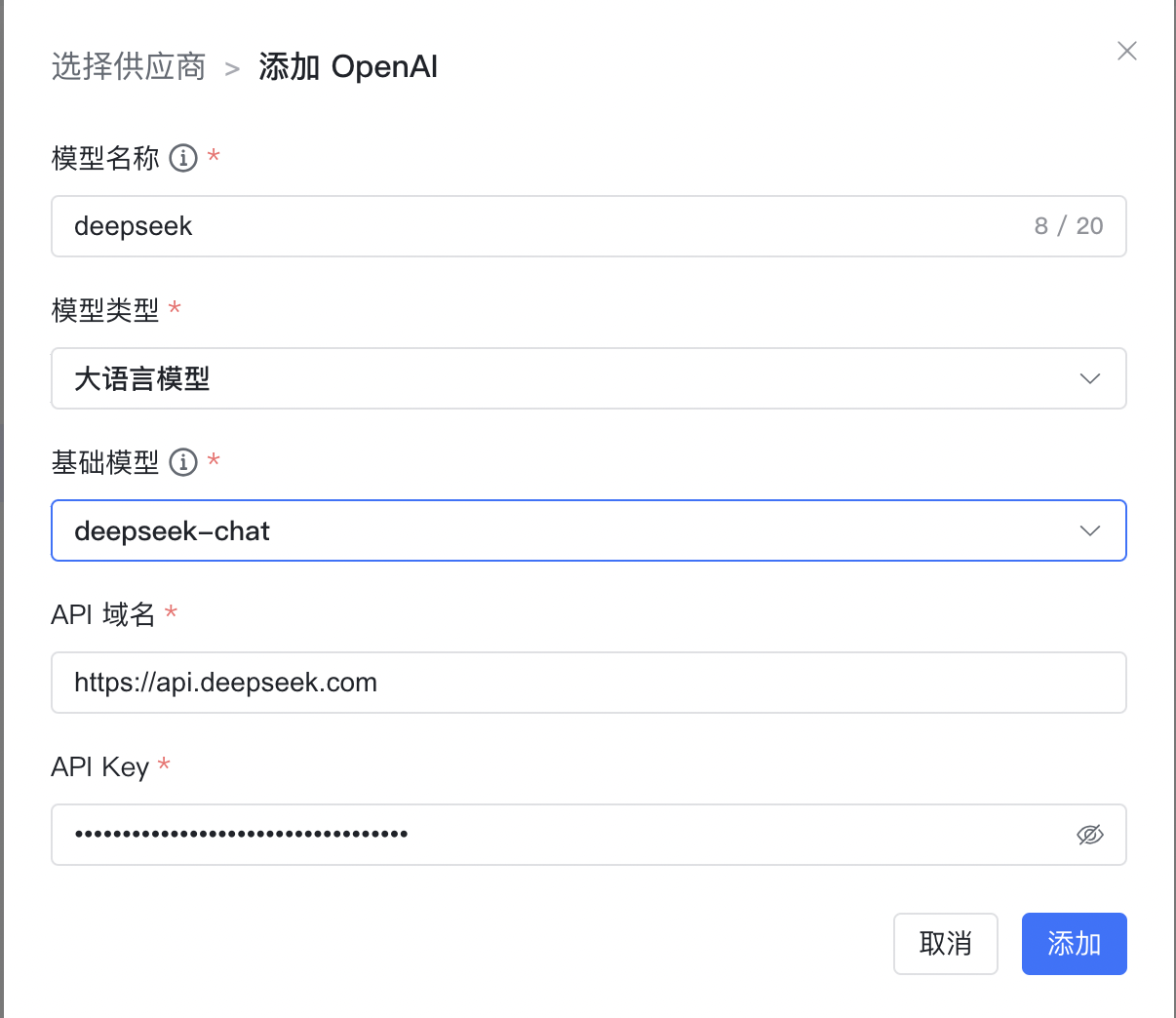Click the API Key field label
The image size is (1176, 1018).
click(x=99, y=766)
